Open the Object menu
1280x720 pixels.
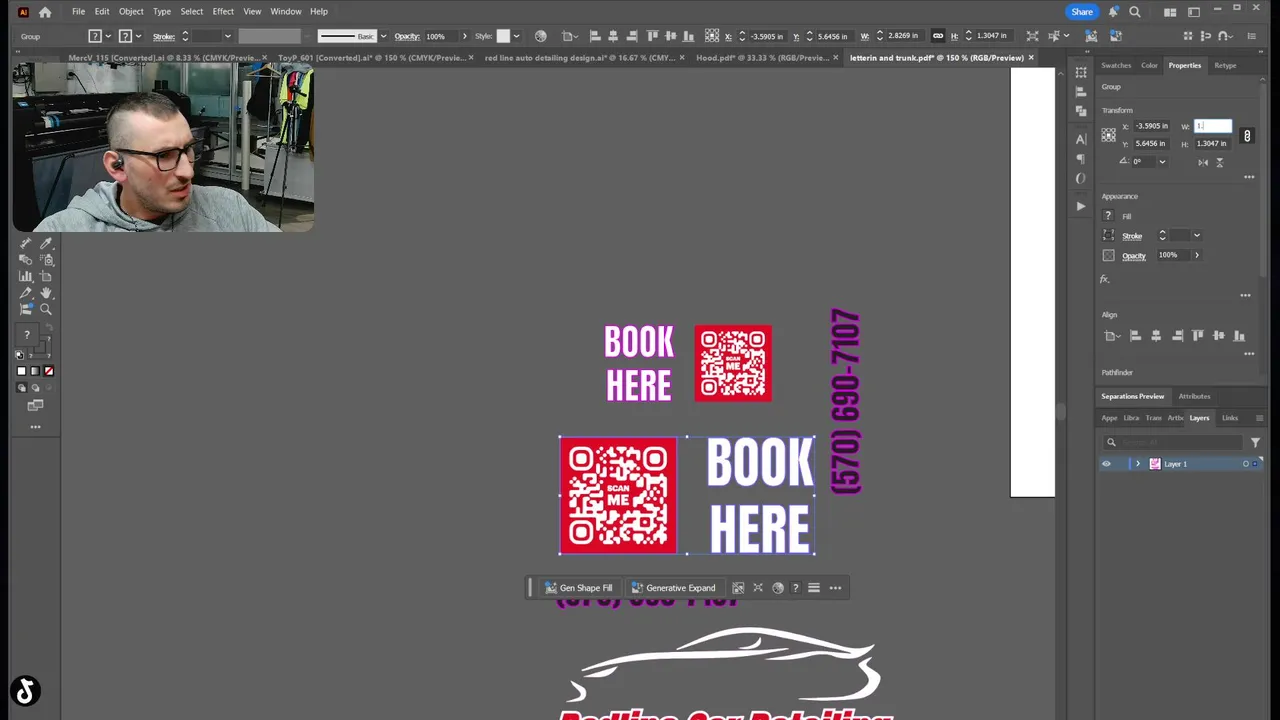(131, 12)
